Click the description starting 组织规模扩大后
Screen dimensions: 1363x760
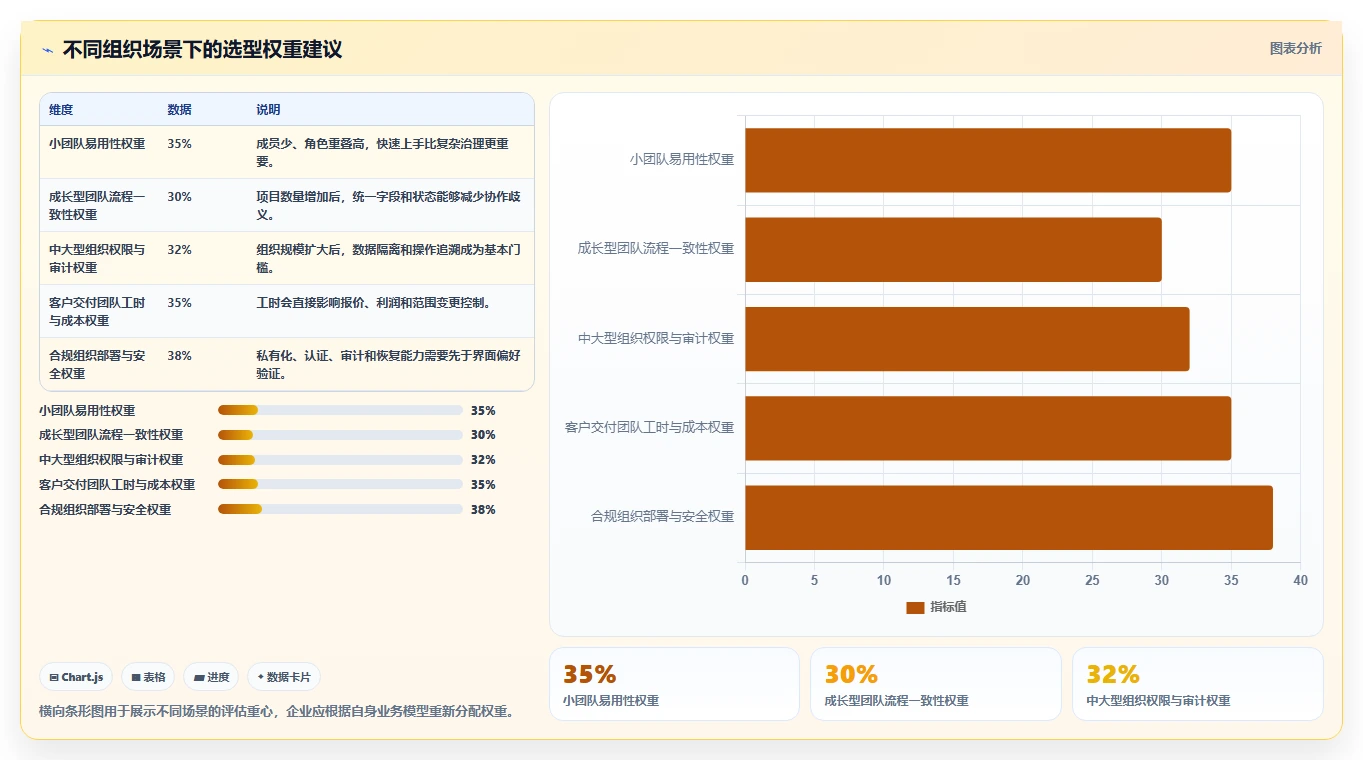390,259
